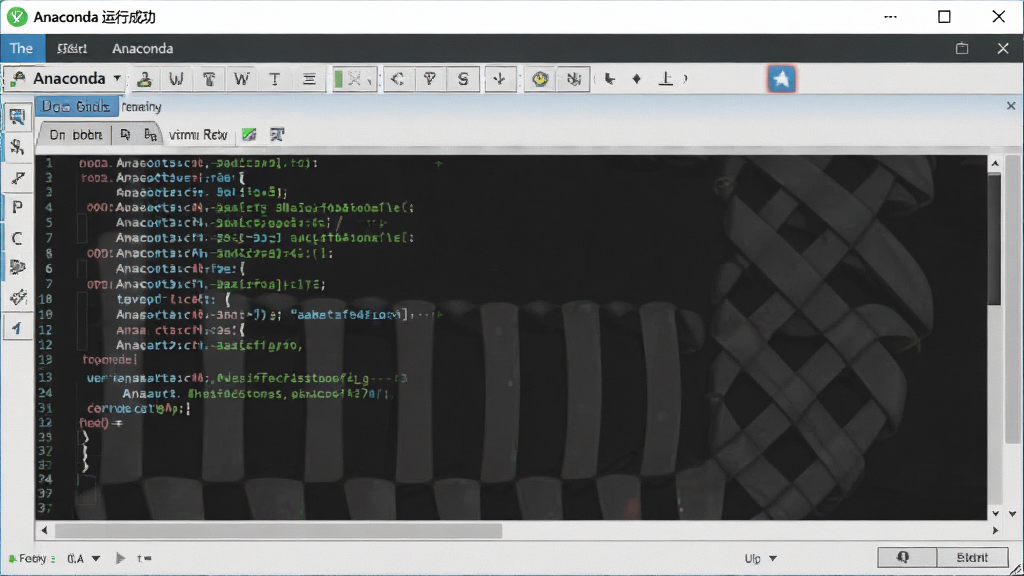
Task: Click the vertical scrollbar thumb
Action: click(x=995, y=239)
